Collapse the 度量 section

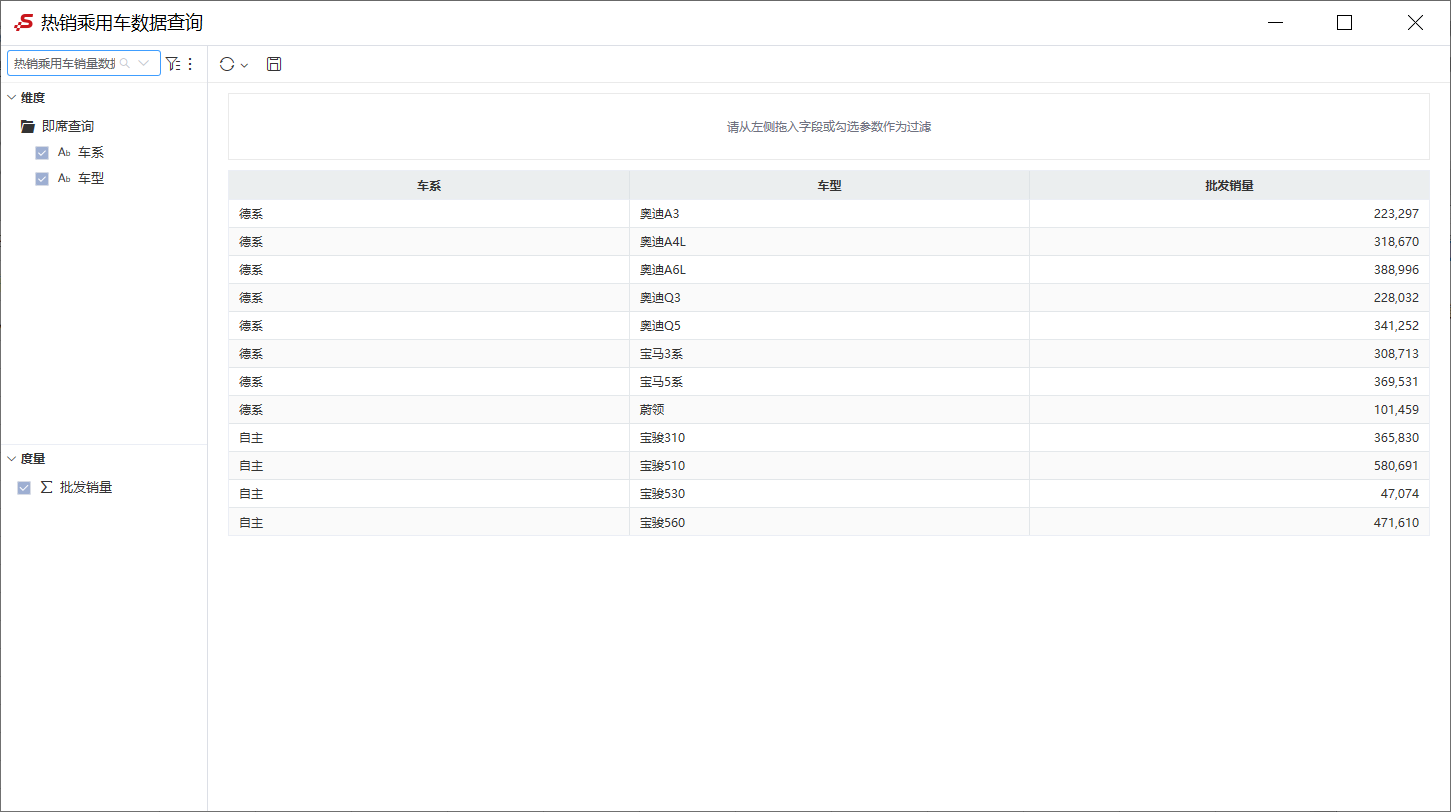pyautogui.click(x=12, y=459)
